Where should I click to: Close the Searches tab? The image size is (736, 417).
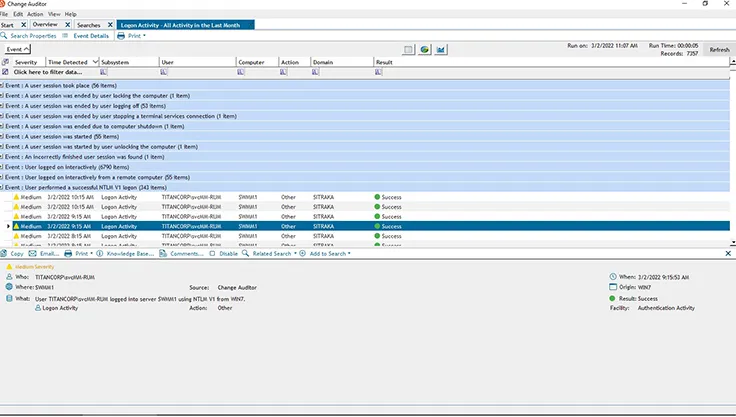coord(110,25)
